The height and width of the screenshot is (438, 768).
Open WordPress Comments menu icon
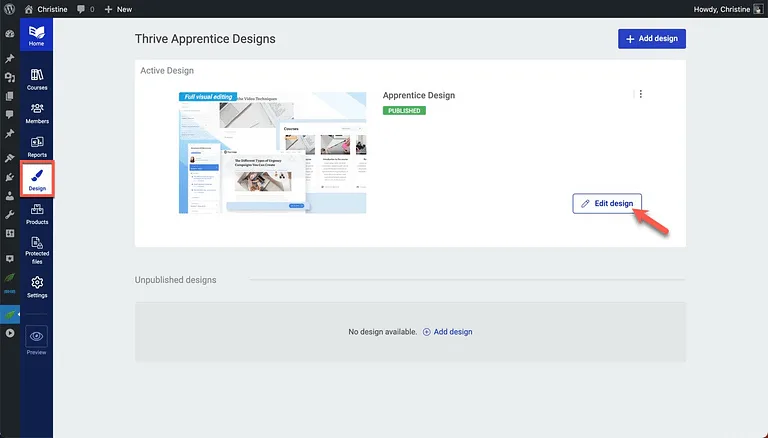10,115
